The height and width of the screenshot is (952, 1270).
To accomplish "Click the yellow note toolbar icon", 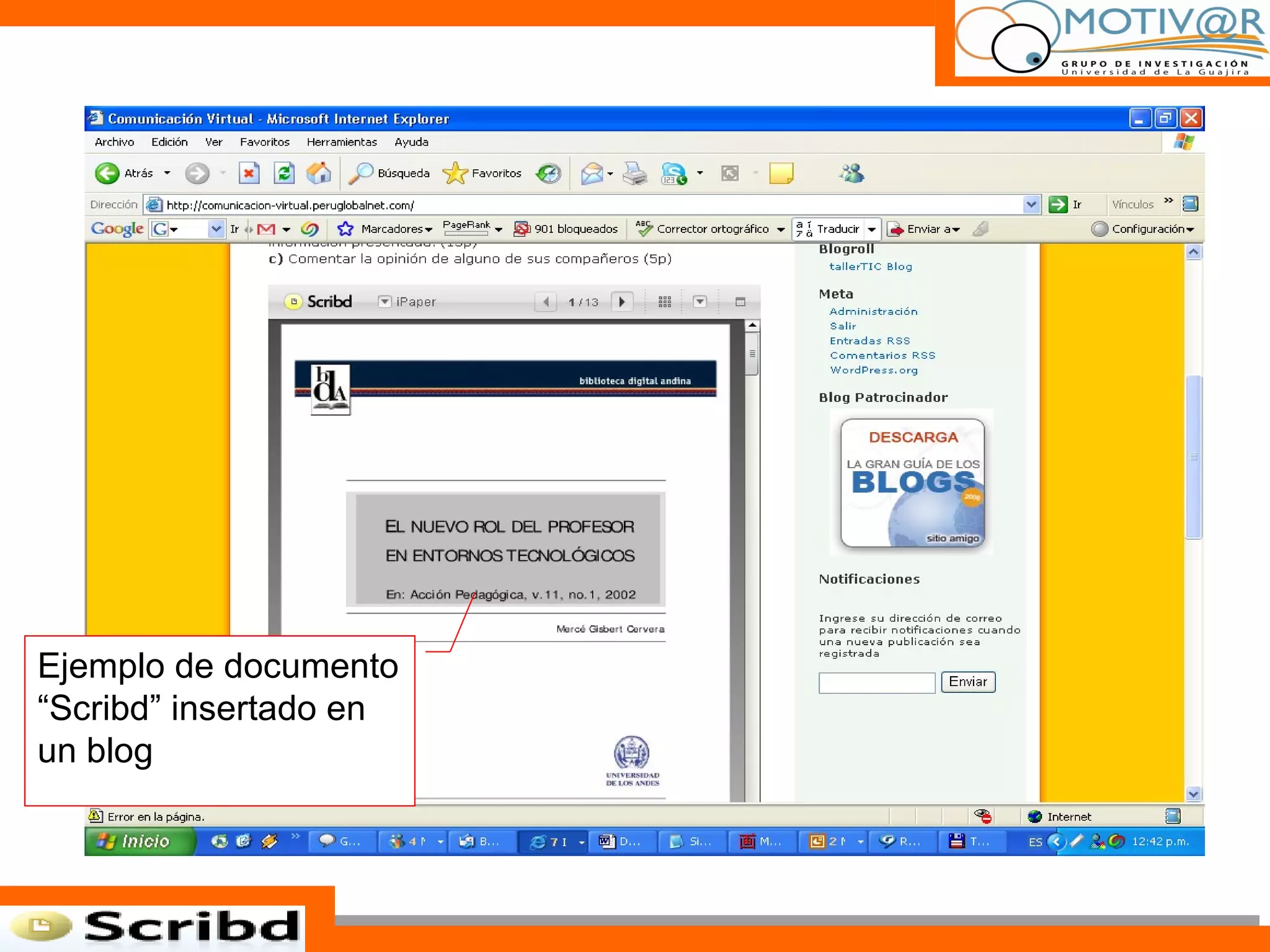I will click(781, 173).
